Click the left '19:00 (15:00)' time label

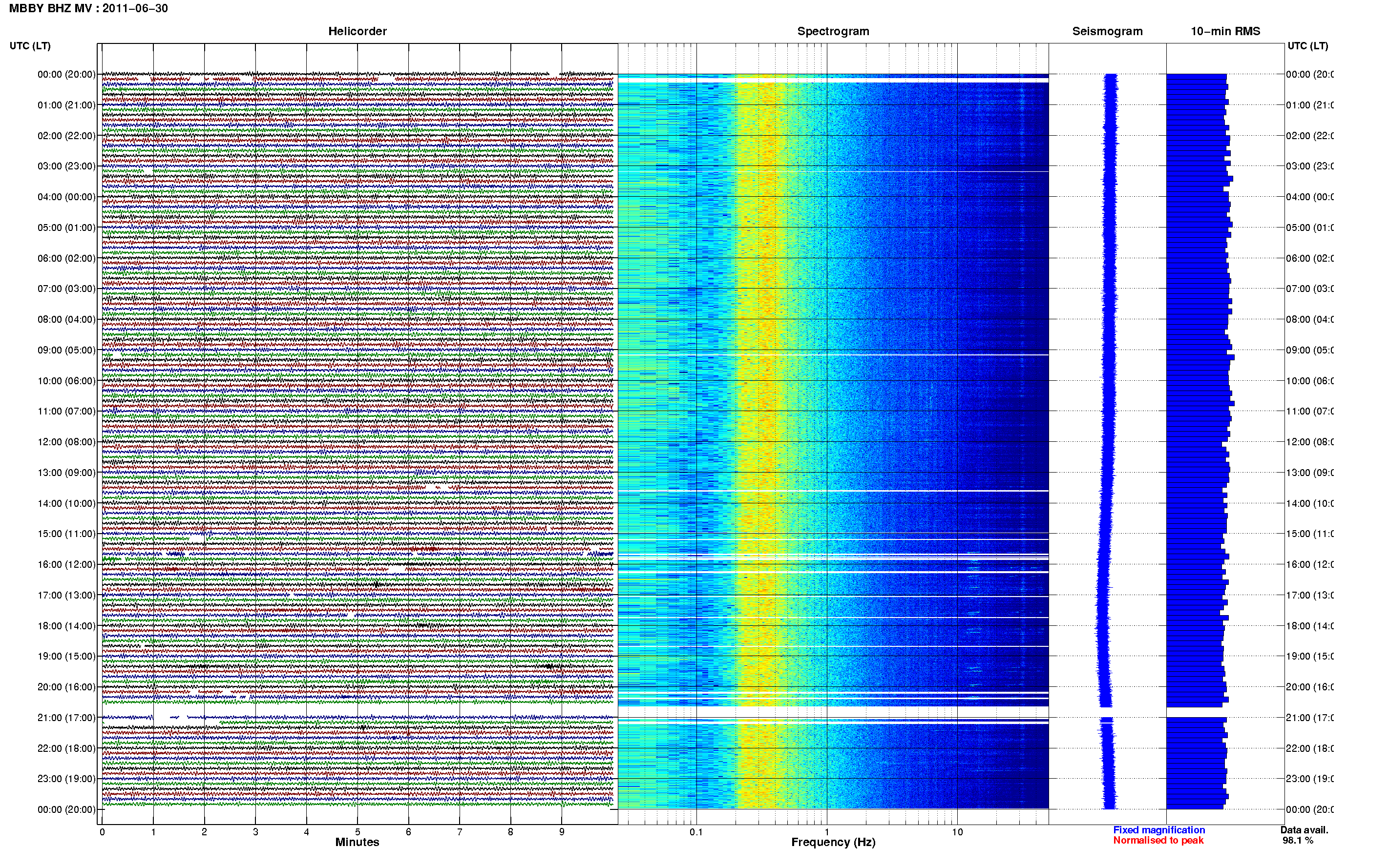pos(66,656)
